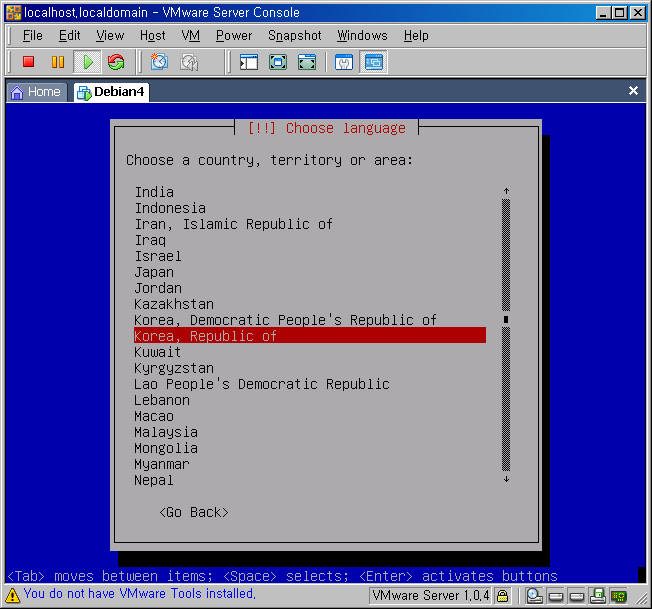Click the green Power On play button
This screenshot has width=652, height=609.
(87, 62)
